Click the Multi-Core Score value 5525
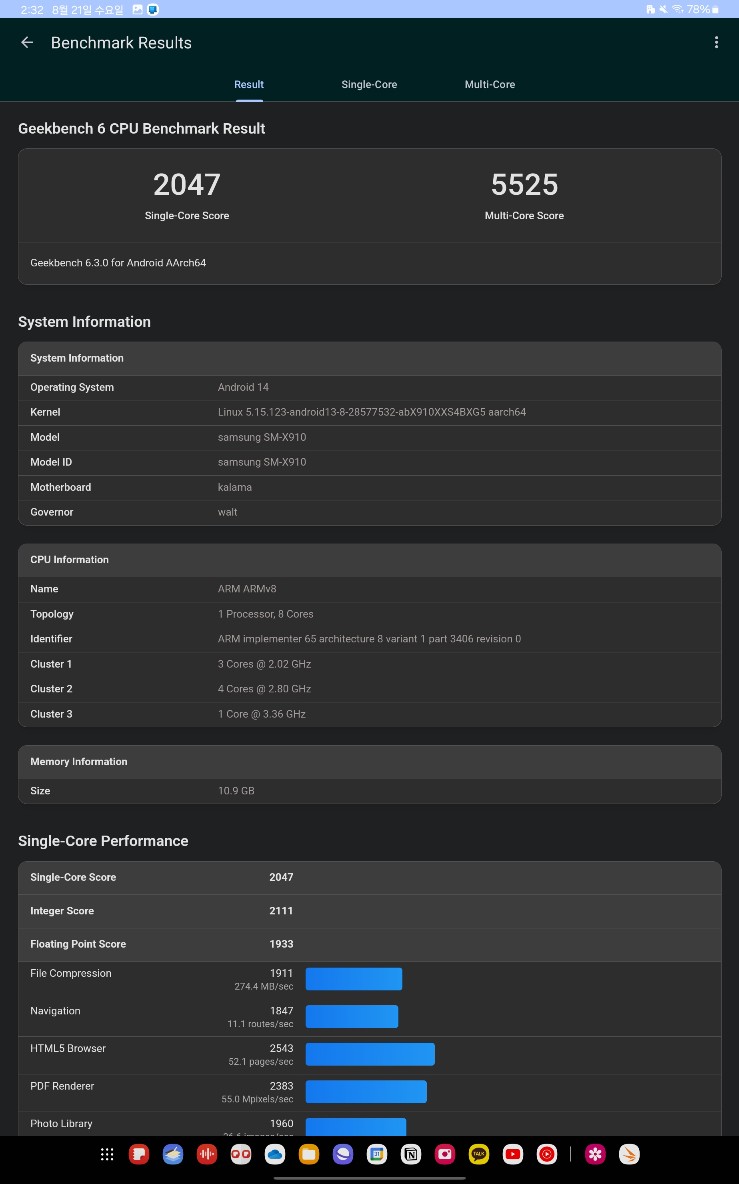Image resolution: width=739 pixels, height=1184 pixels. [524, 185]
